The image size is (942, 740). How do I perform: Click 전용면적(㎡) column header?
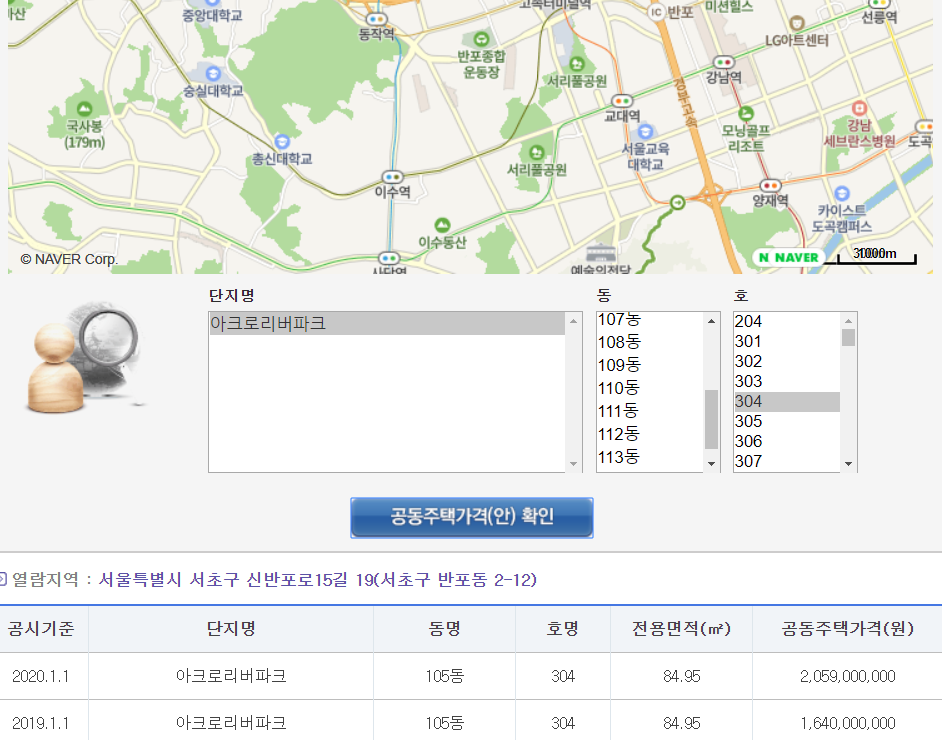pos(681,629)
